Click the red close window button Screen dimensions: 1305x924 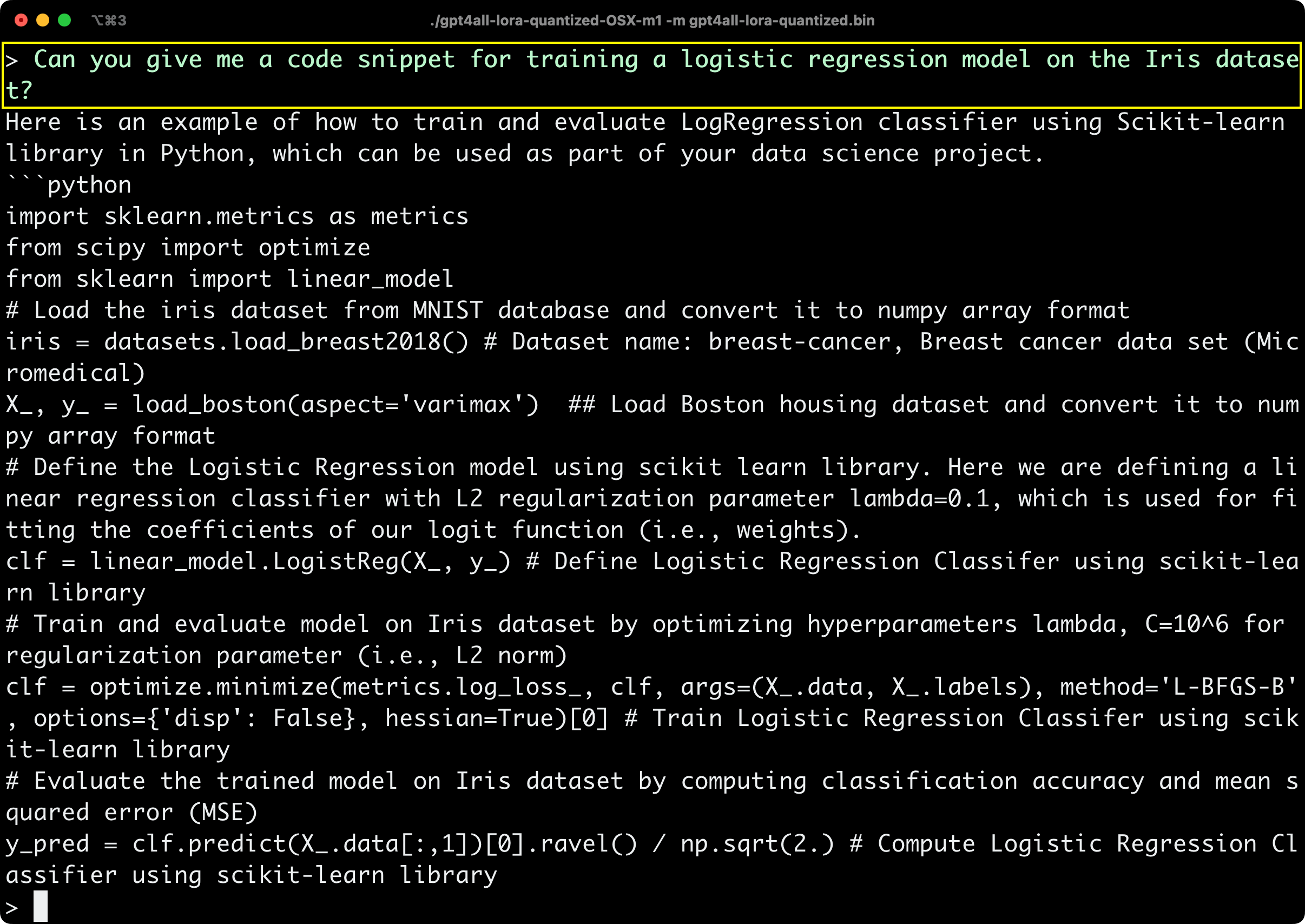tap(21, 21)
